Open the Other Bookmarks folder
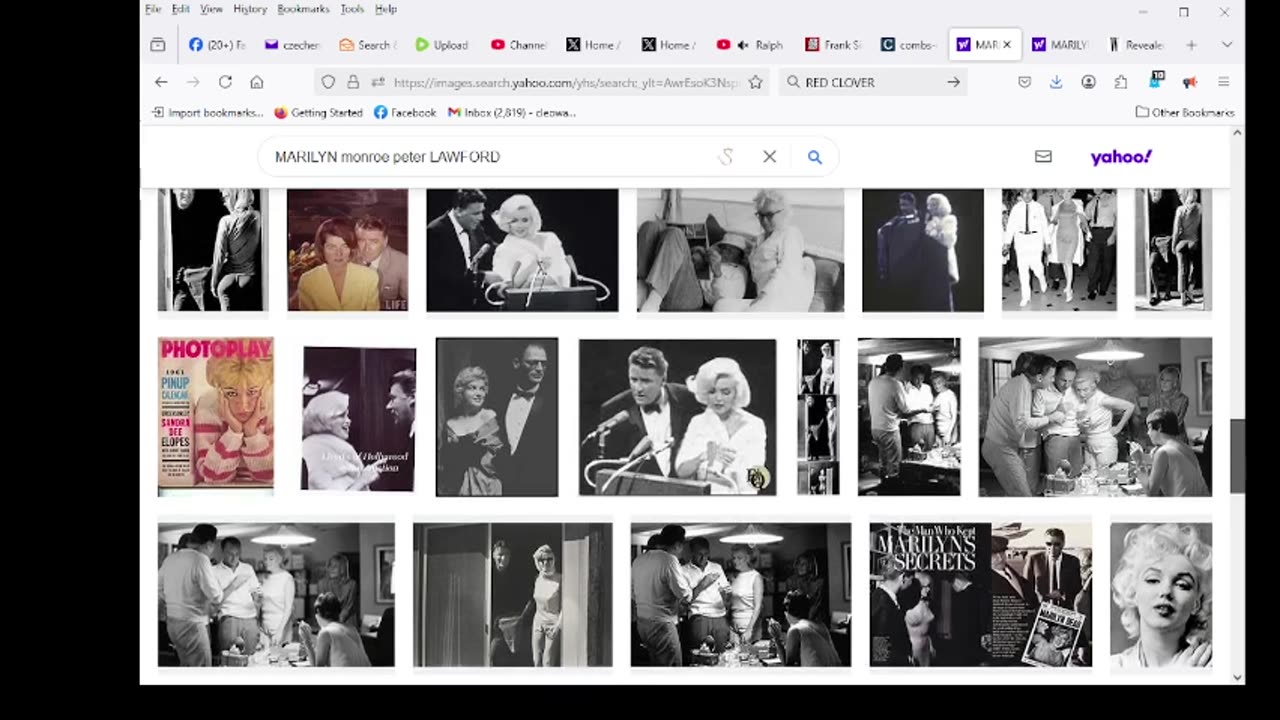Screen dimensions: 1280x720 pyautogui.click(x=1185, y=113)
